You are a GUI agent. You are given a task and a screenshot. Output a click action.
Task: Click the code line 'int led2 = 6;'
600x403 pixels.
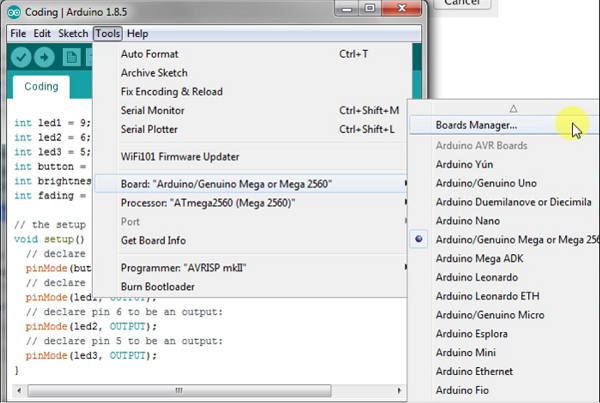click(52, 137)
